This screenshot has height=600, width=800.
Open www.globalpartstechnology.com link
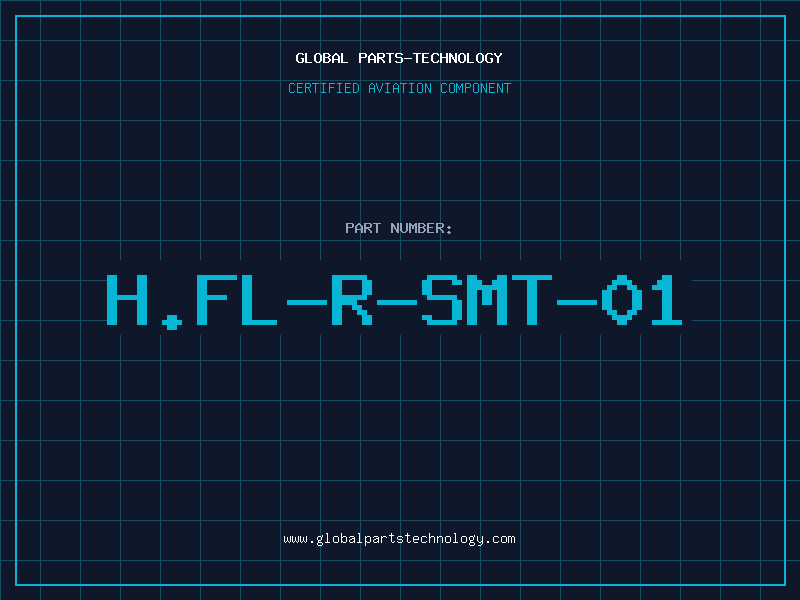click(x=399, y=539)
